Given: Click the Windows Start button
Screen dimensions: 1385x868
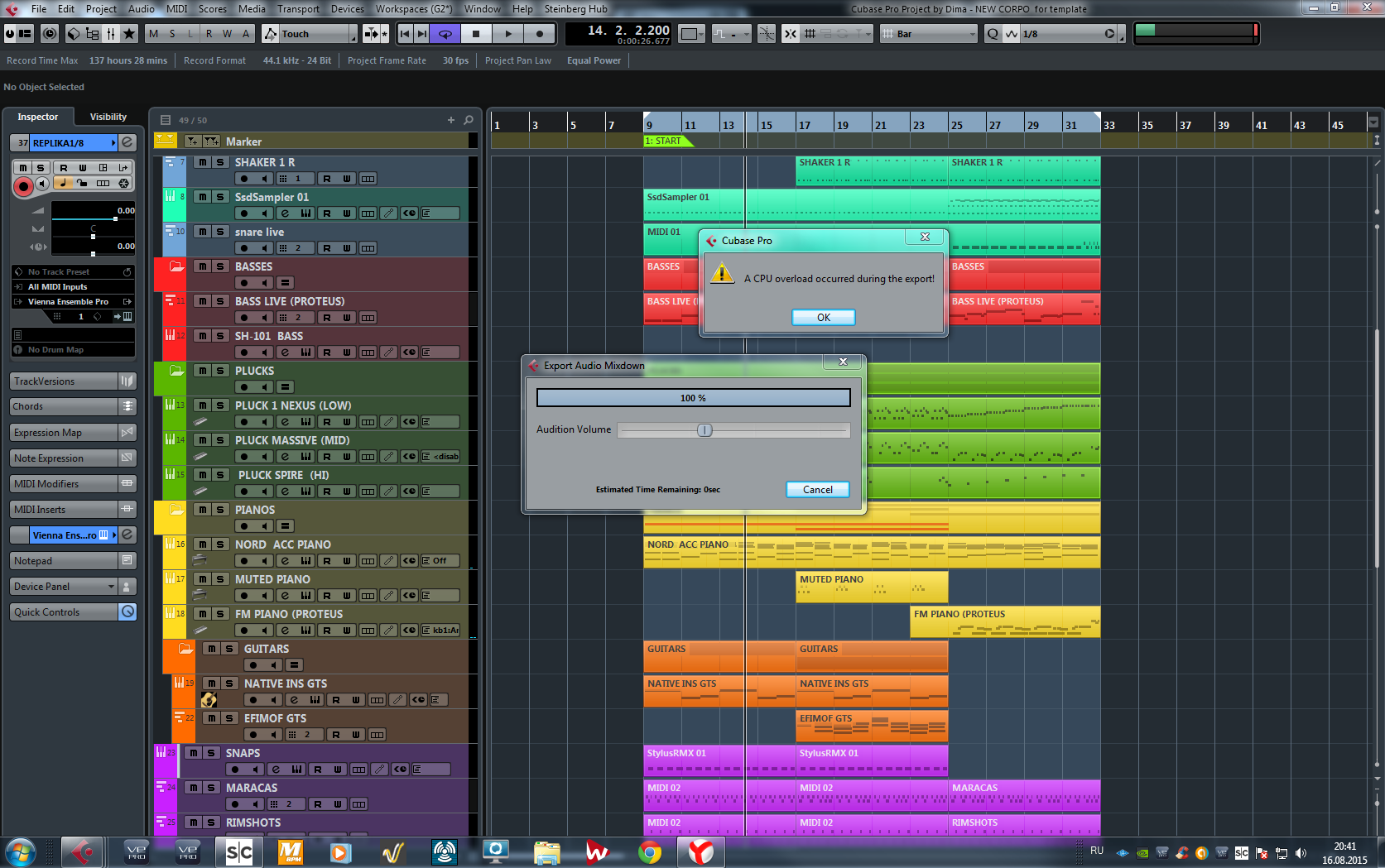Looking at the screenshot, I should [x=21, y=852].
